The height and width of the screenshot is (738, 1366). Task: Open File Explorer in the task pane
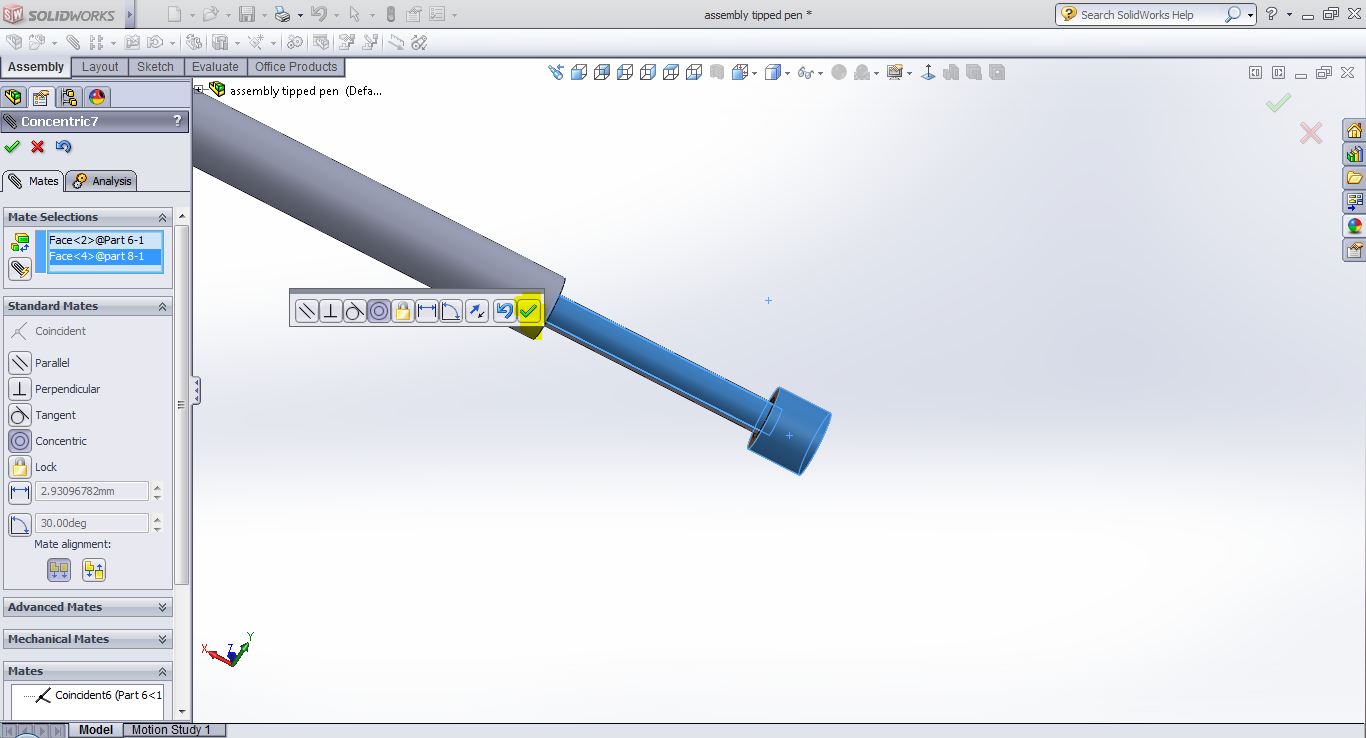tap(1354, 178)
